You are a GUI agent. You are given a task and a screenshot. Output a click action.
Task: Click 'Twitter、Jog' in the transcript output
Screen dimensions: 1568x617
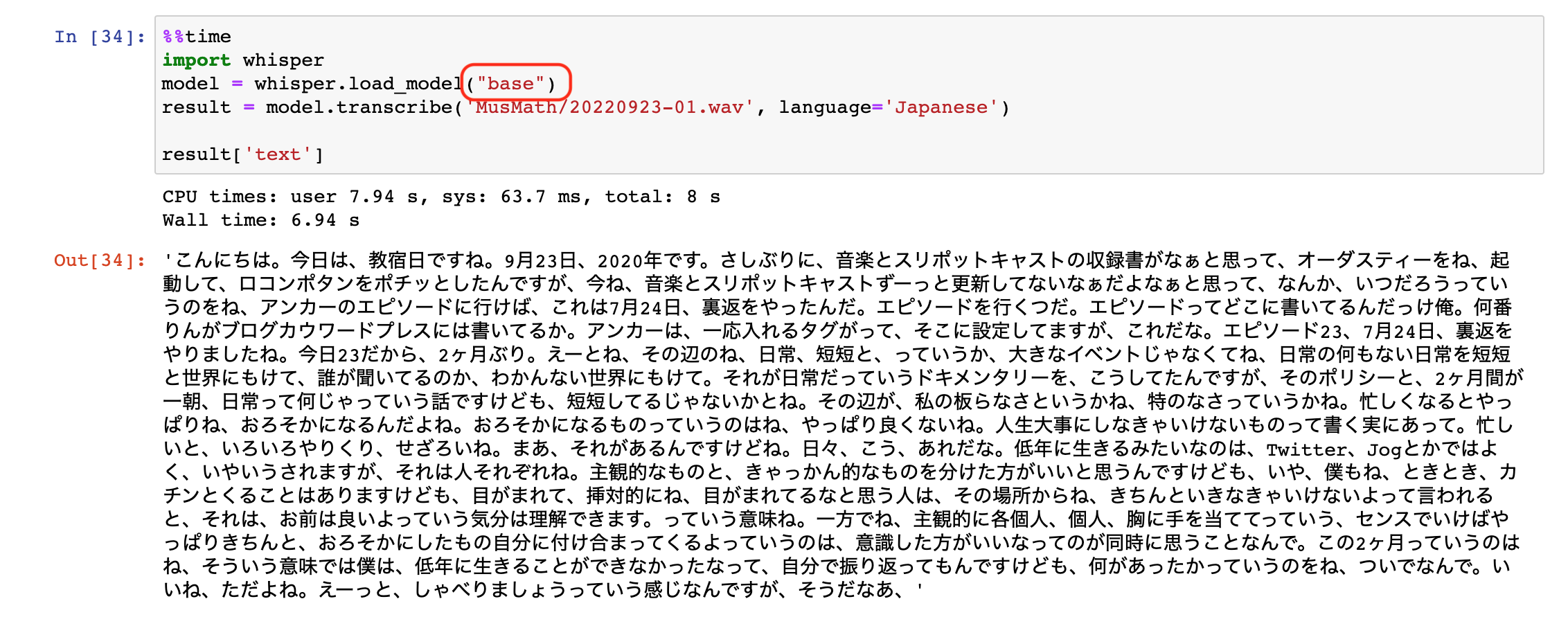pyautogui.click(x=1335, y=449)
